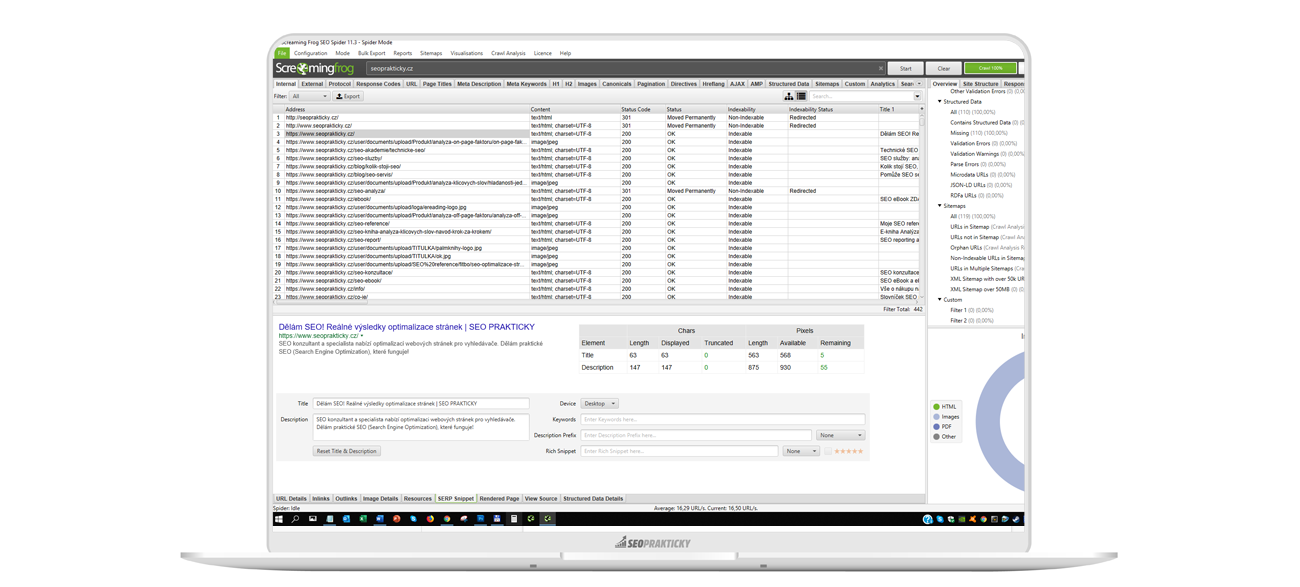Collapse the Structured Data tree section
The image size is (1300, 587).
(x=939, y=102)
